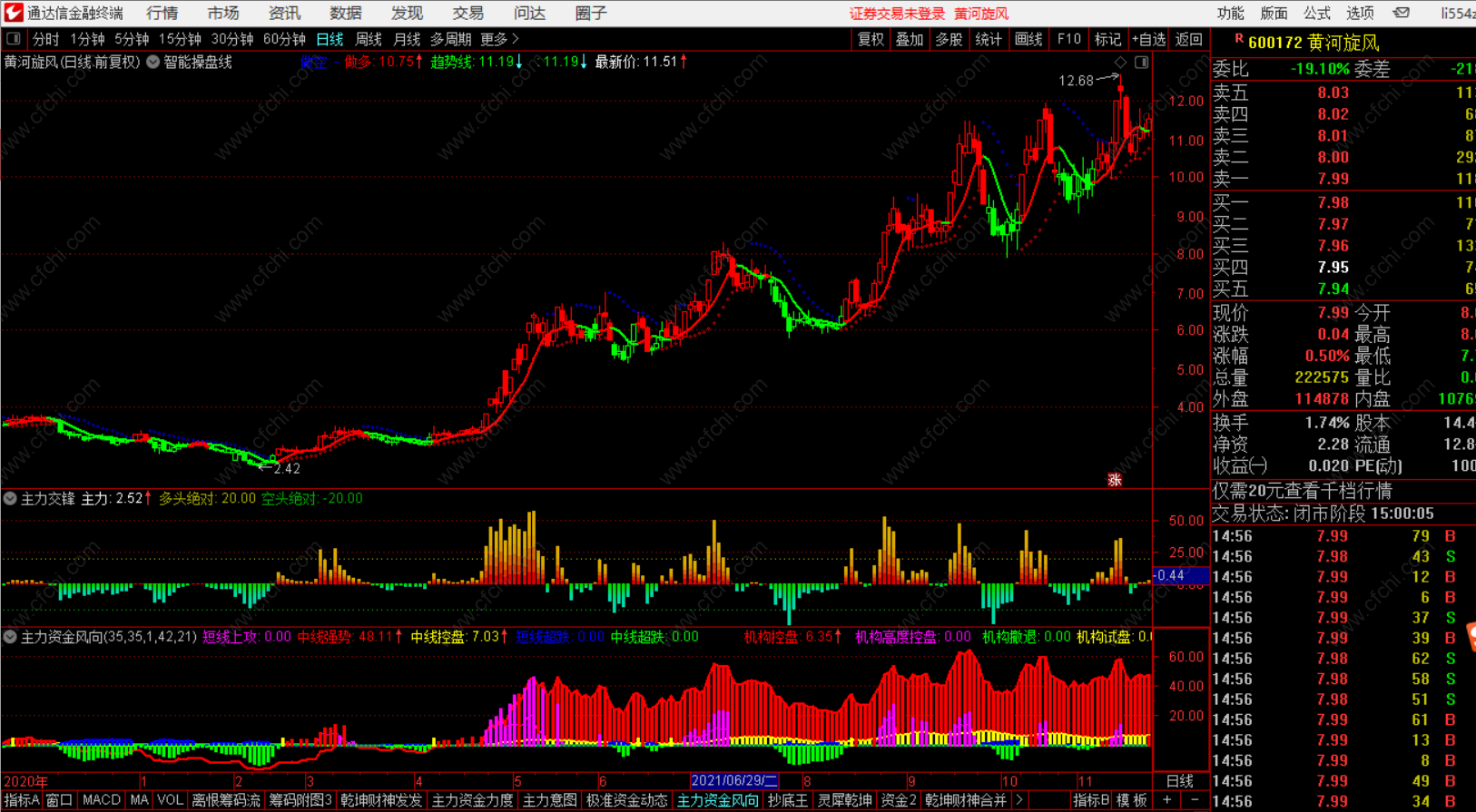The height and width of the screenshot is (812, 1476).
Task: Select the 乾坤财神发发 indicator tab
Action: pos(382,800)
